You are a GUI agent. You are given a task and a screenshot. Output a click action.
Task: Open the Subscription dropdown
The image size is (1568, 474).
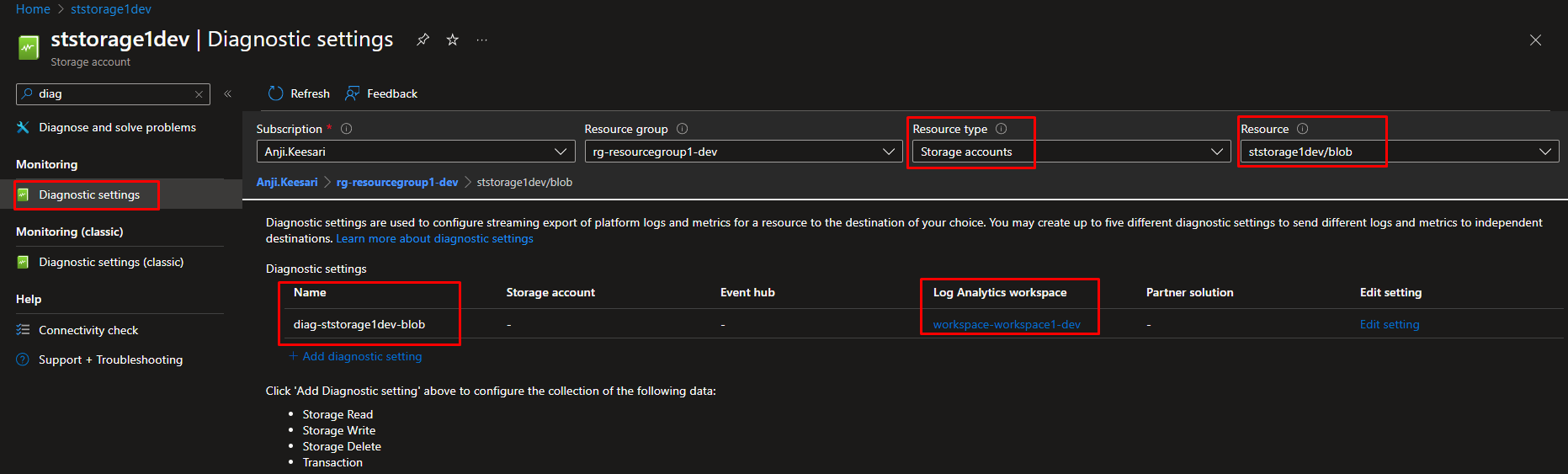click(416, 152)
